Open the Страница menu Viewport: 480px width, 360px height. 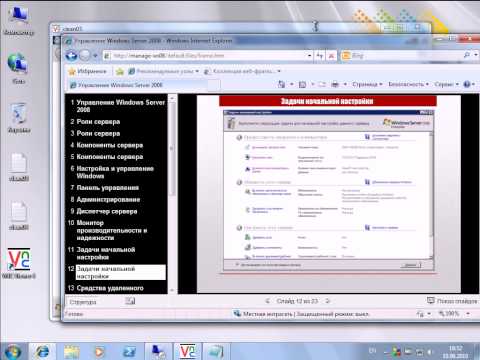click(367, 85)
